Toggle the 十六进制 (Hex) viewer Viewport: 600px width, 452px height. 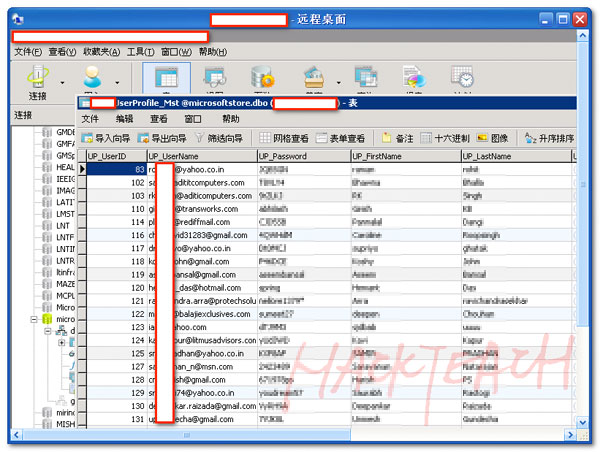click(445, 138)
